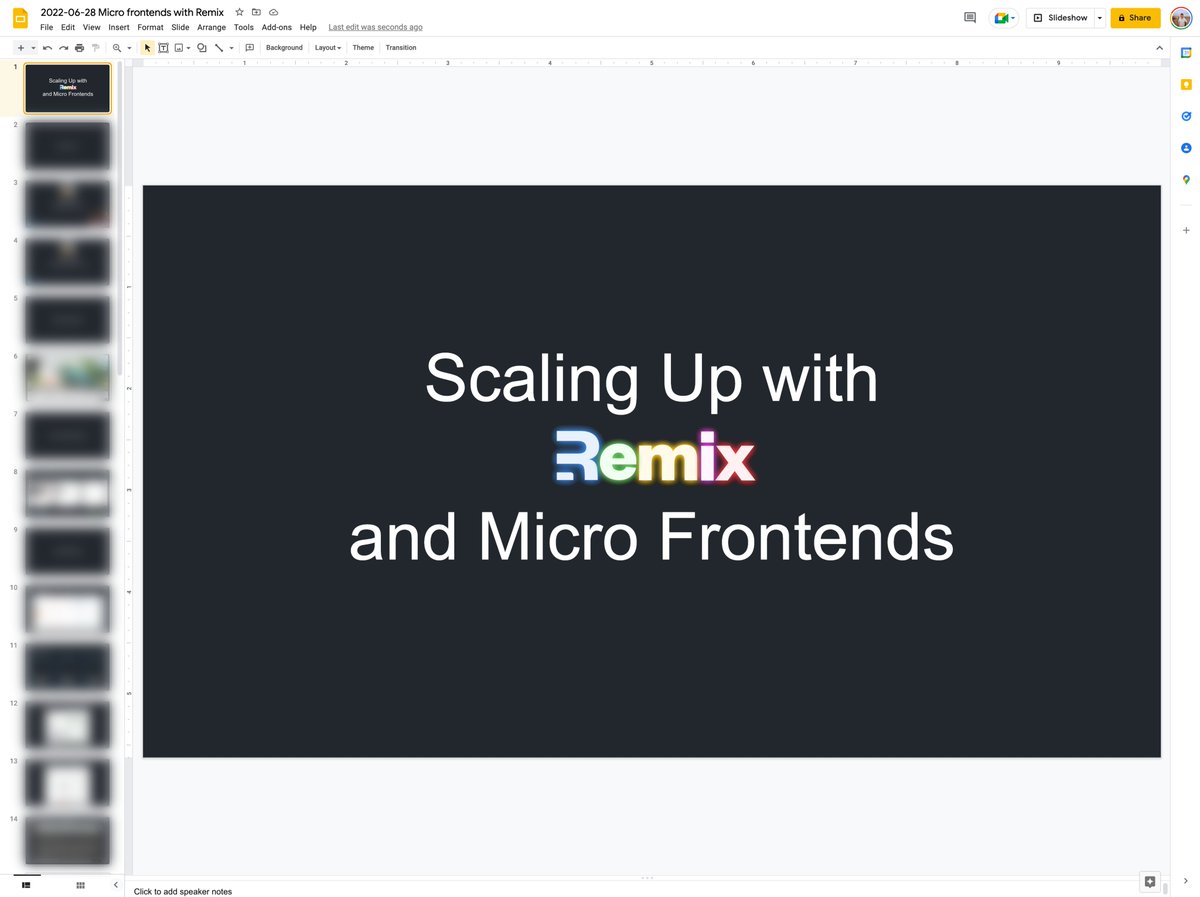Check cloud document status icon
The height and width of the screenshot is (897, 1200).
[273, 12]
